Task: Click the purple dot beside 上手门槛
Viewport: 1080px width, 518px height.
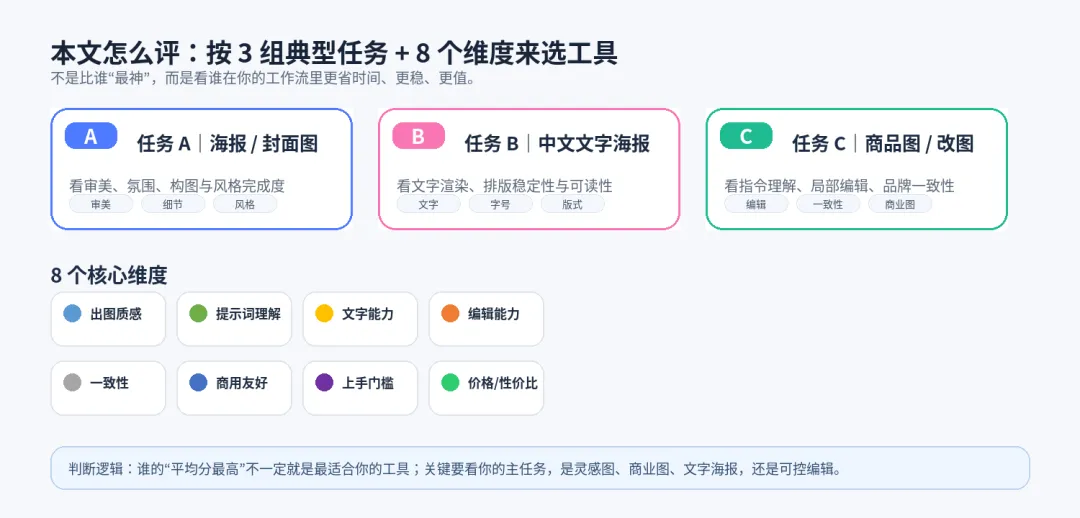Action: pos(324,382)
